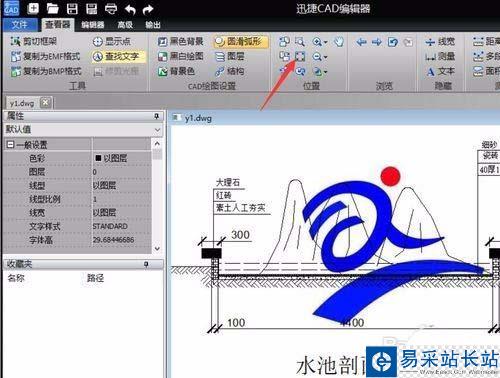Click the zoom window magnifier beside the hand
The height and width of the screenshot is (378, 500).
click(300, 42)
